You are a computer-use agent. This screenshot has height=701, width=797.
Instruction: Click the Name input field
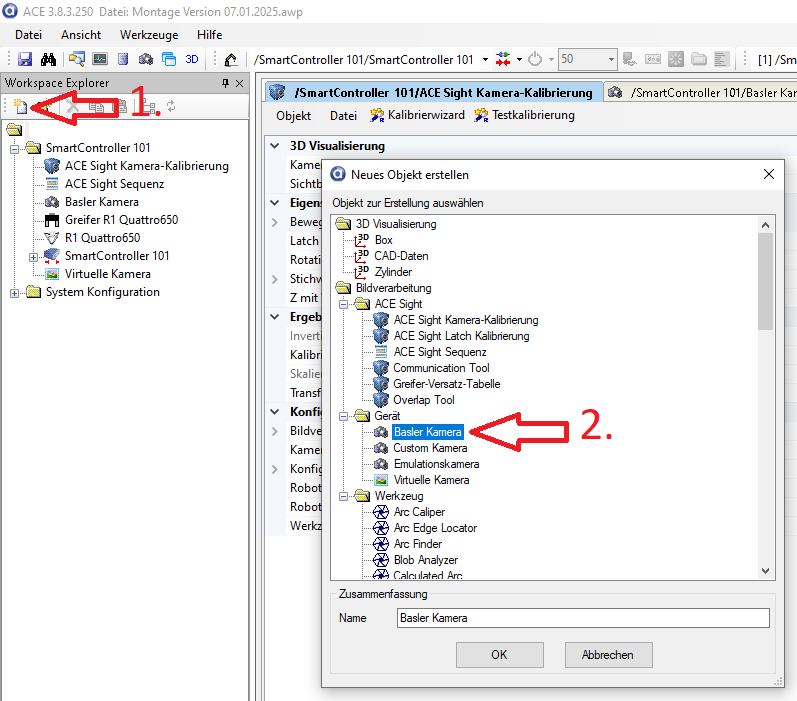[582, 618]
